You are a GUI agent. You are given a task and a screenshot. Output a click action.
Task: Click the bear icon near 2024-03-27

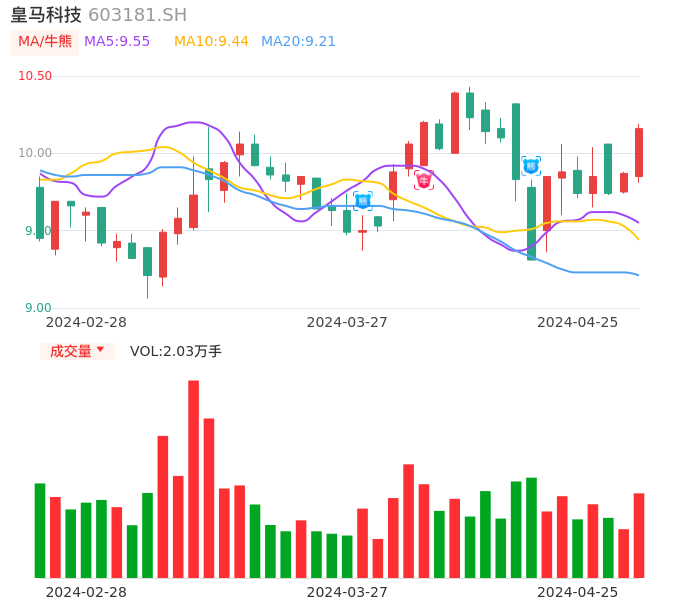363,201
